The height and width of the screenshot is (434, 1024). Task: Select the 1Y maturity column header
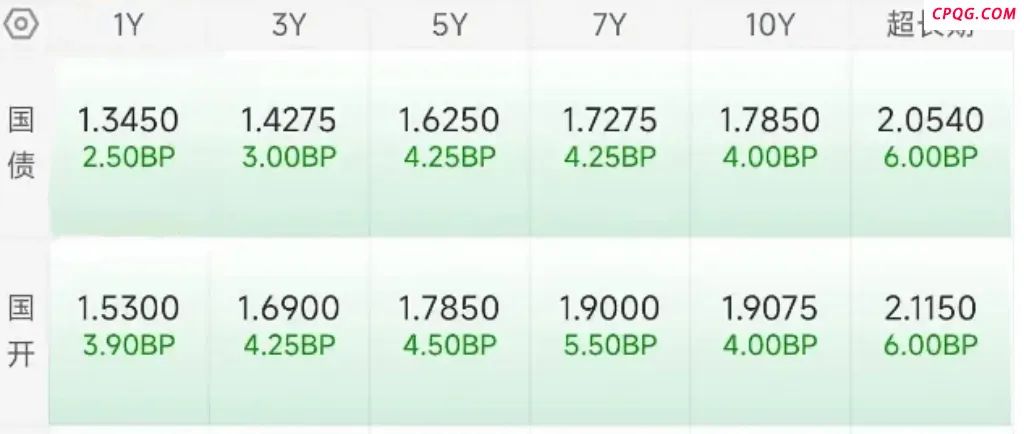click(x=127, y=25)
